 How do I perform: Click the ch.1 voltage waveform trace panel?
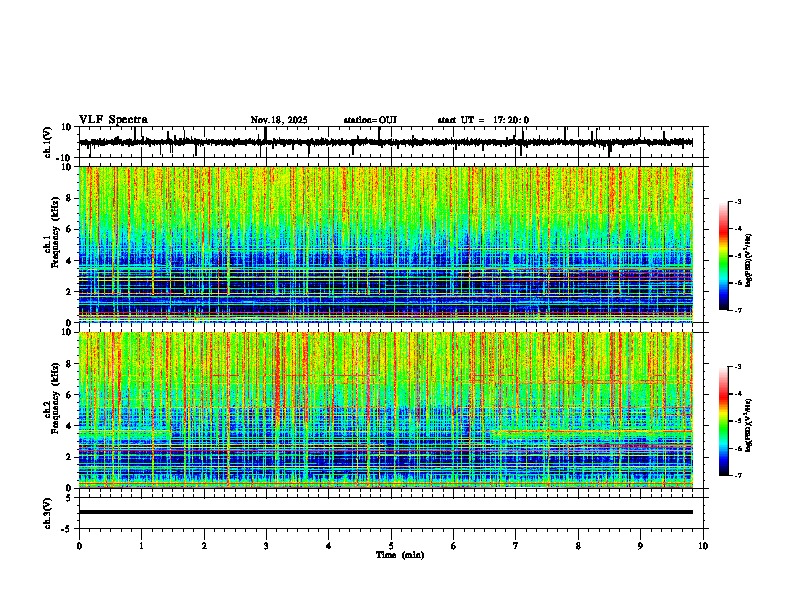[x=393, y=142]
